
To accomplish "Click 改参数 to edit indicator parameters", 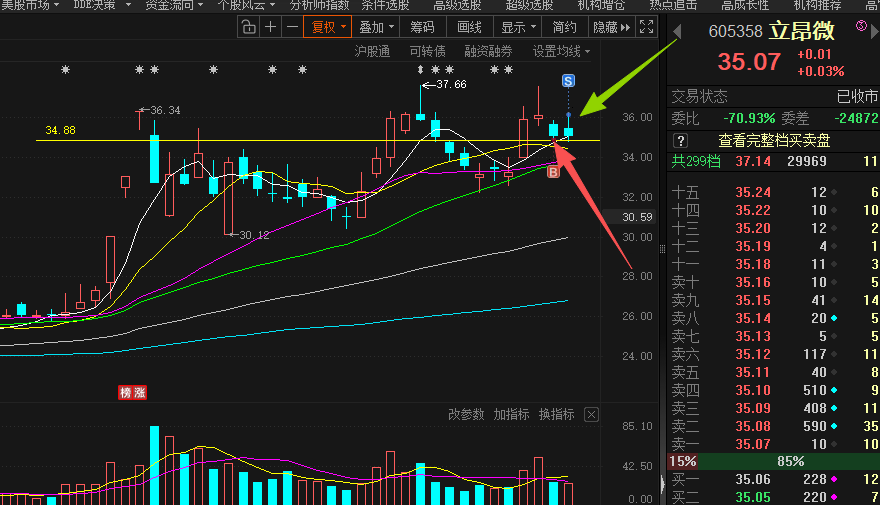I will [x=466, y=415].
